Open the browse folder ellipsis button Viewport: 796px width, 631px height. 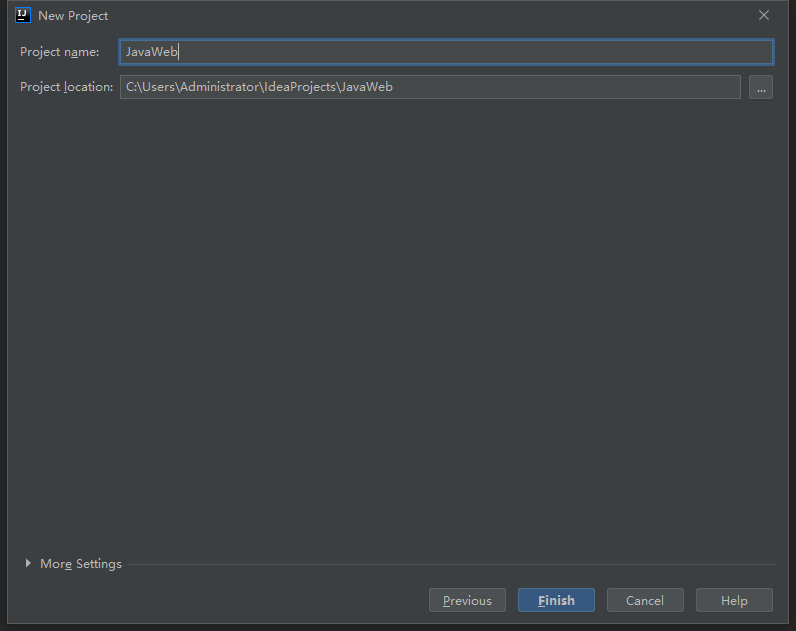[760, 87]
